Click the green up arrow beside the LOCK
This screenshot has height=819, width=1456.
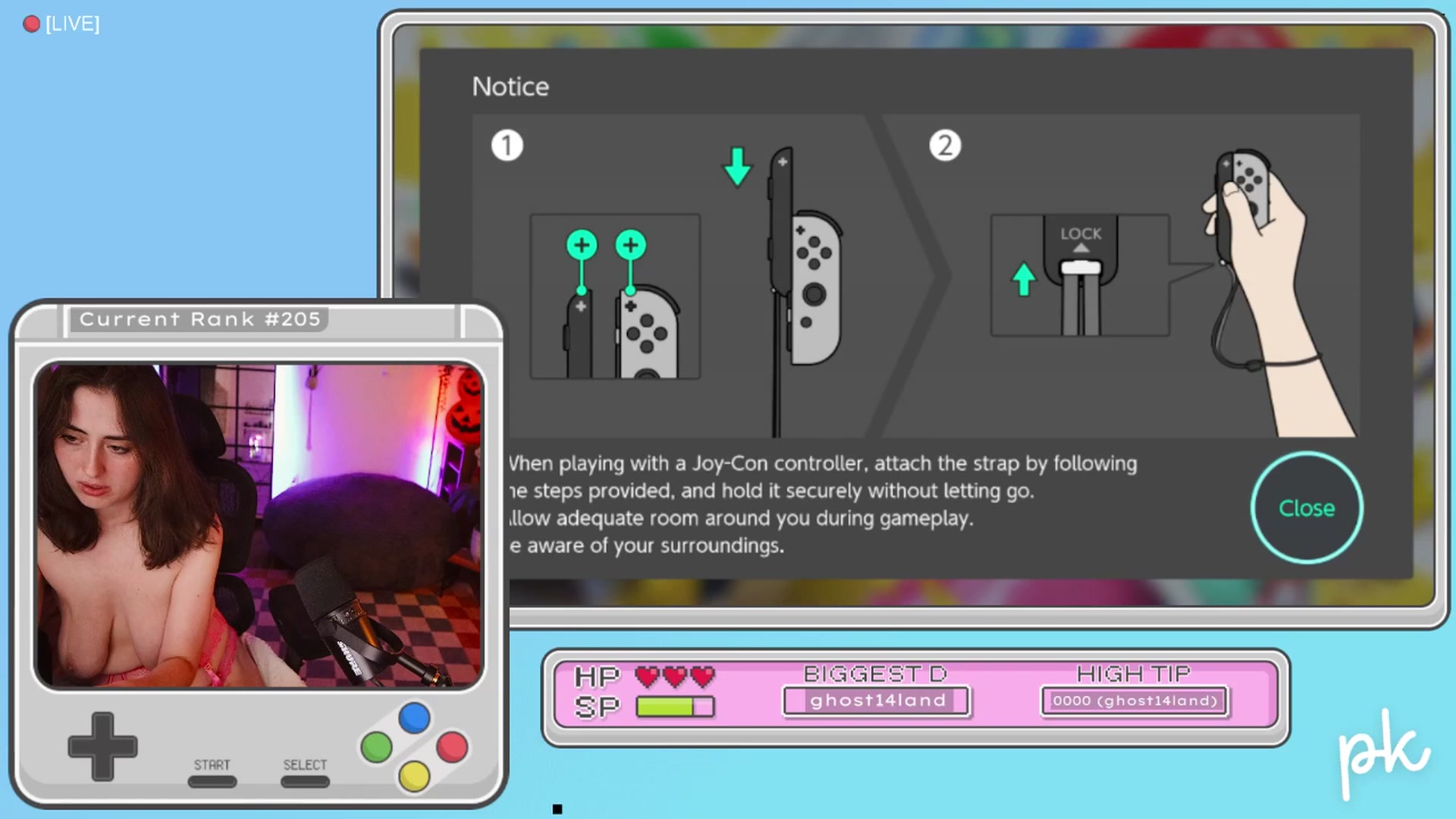[1024, 279]
